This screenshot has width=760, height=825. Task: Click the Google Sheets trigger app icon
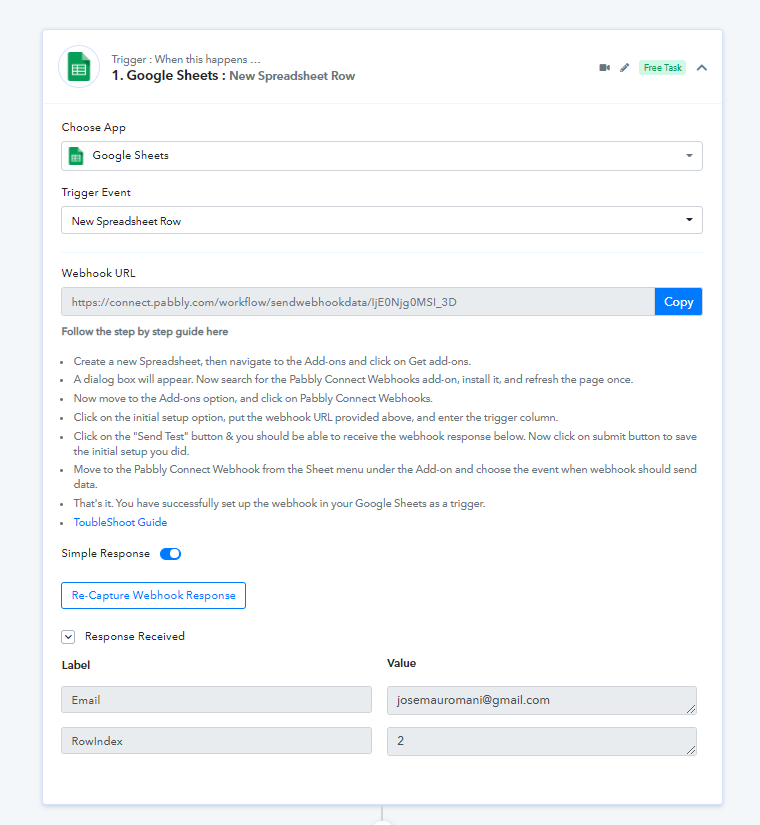[79, 67]
